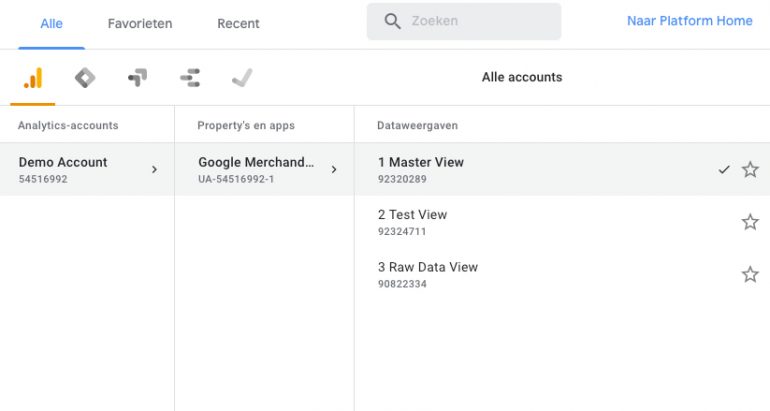The image size is (770, 411).
Task: Select Demo Account row
Action: (x=87, y=169)
